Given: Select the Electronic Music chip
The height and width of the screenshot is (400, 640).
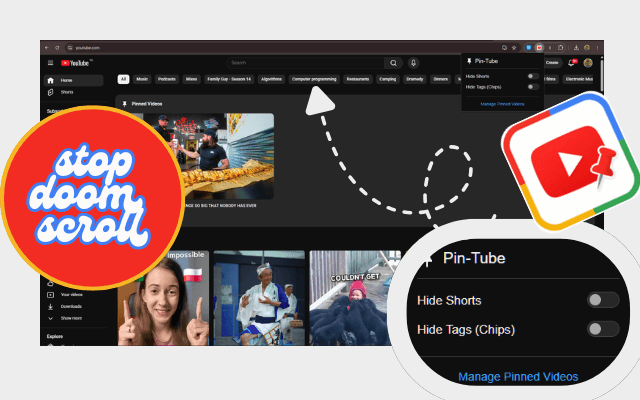Looking at the screenshot, I should pyautogui.click(x=579, y=79).
